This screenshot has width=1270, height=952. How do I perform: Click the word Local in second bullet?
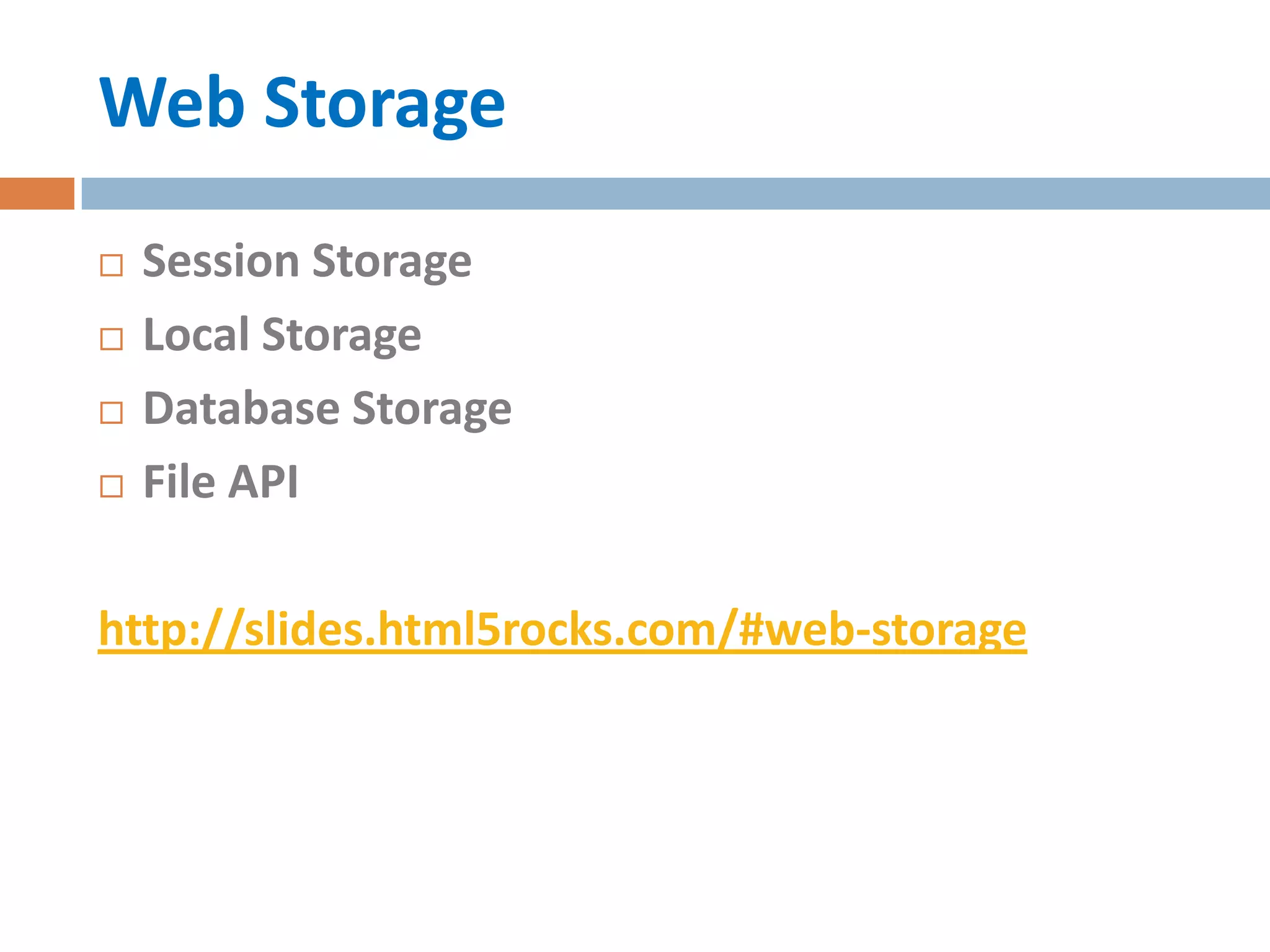196,335
